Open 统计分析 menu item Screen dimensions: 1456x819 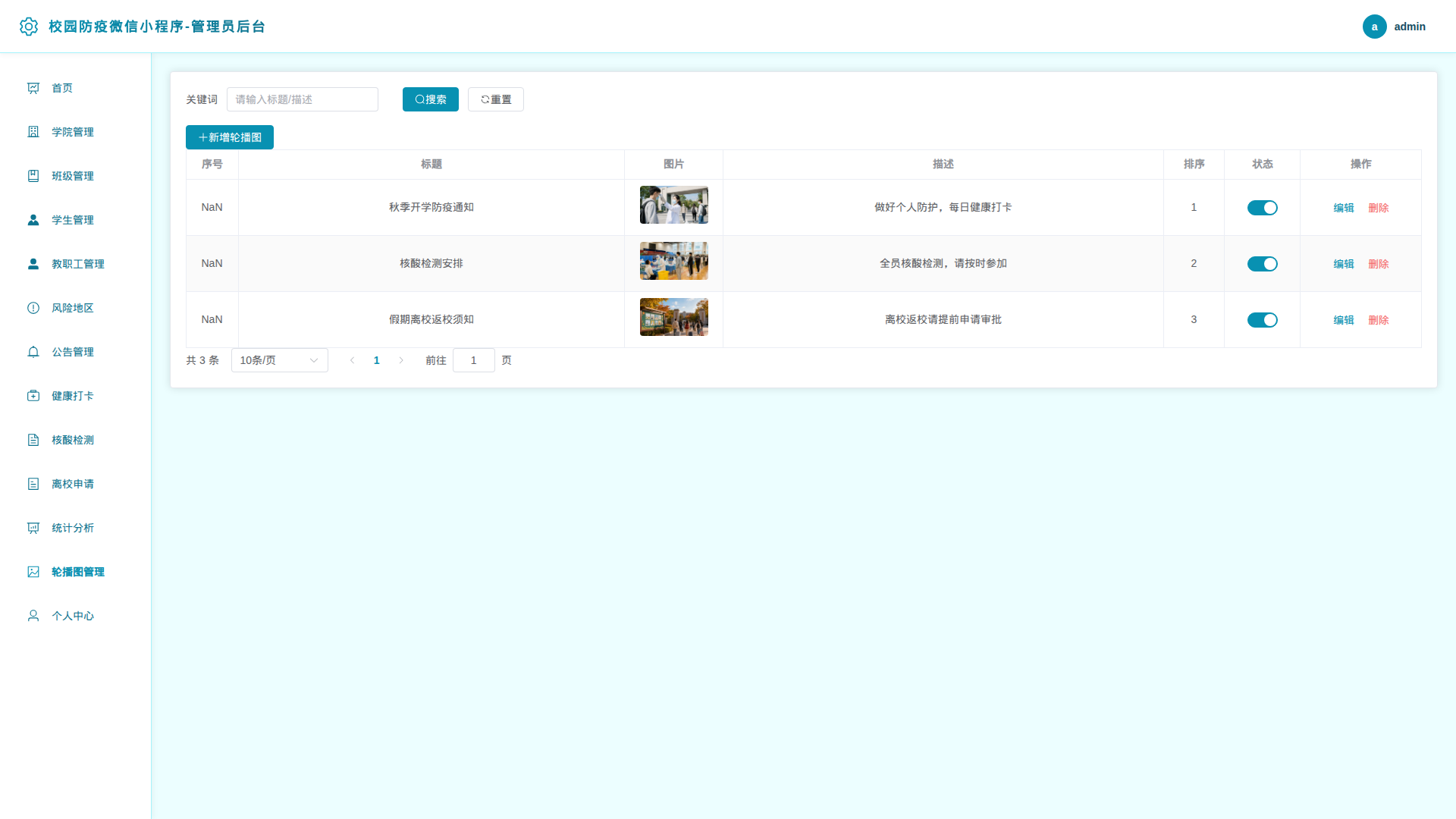[x=76, y=528]
